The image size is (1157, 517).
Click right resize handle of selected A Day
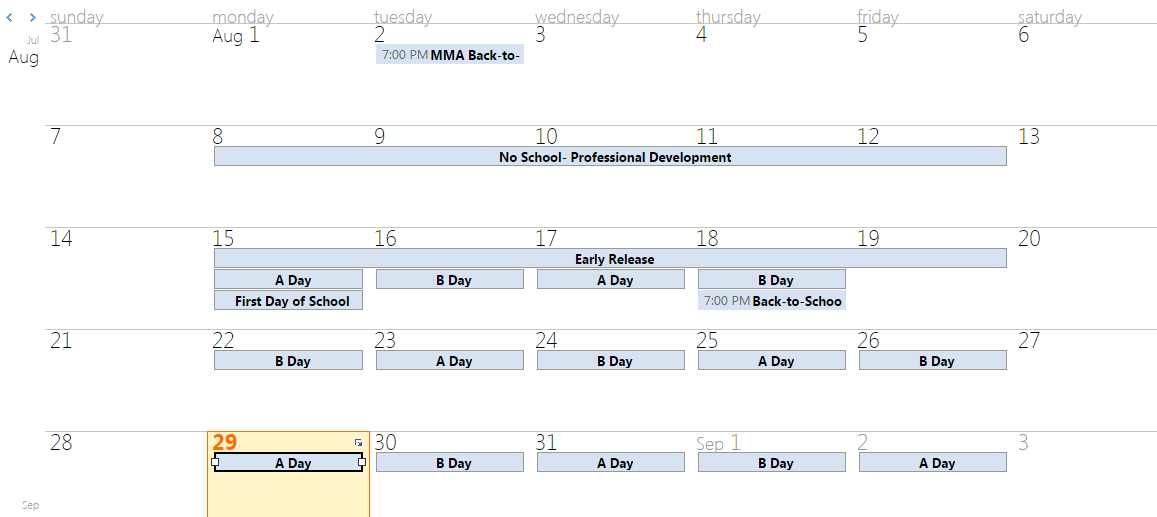[362, 462]
